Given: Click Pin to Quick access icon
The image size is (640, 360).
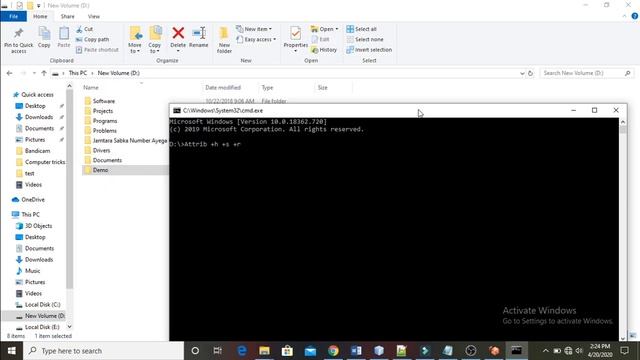Looking at the screenshot, I should [x=18, y=33].
